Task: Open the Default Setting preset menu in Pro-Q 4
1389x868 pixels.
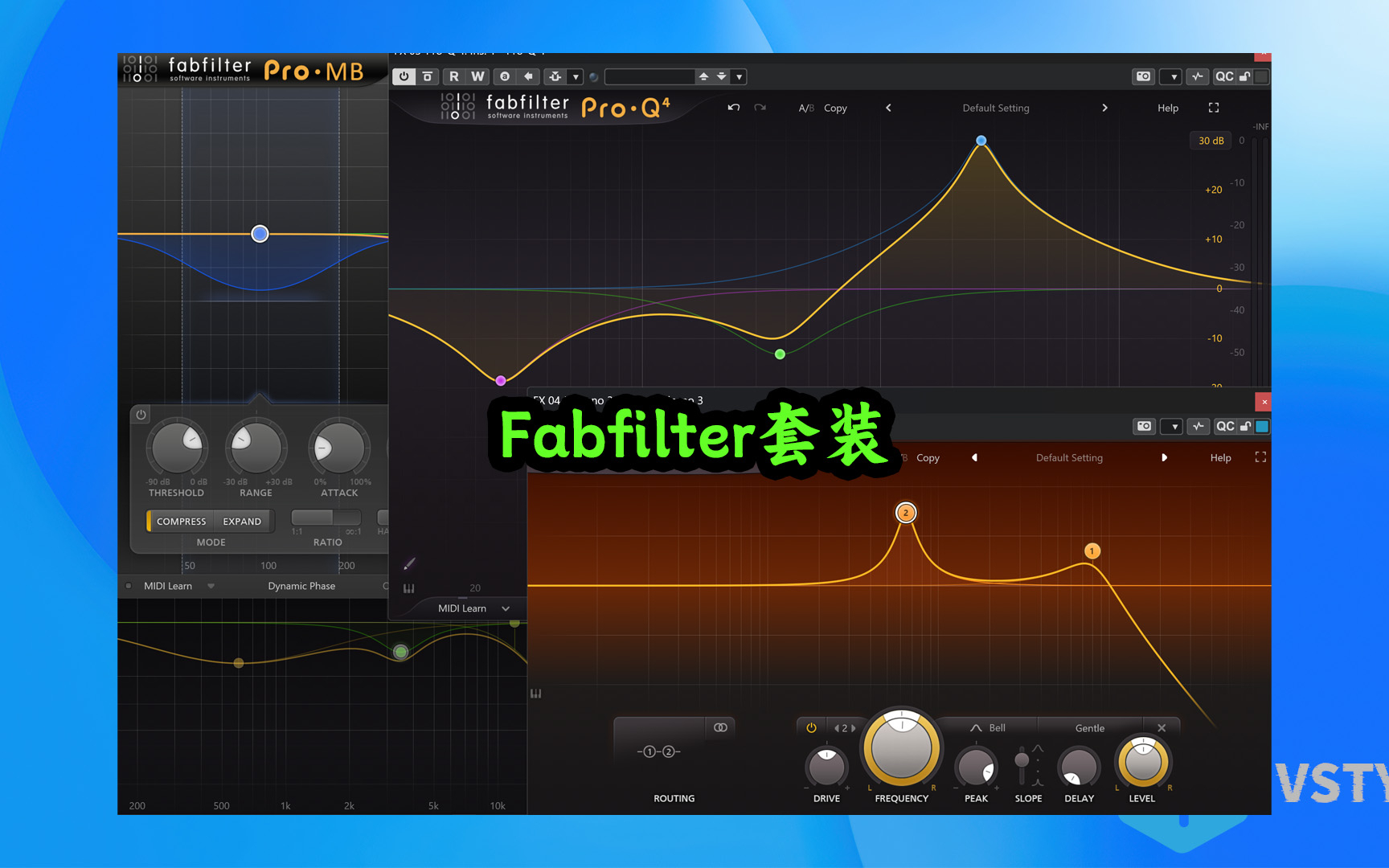Action: pos(996,108)
